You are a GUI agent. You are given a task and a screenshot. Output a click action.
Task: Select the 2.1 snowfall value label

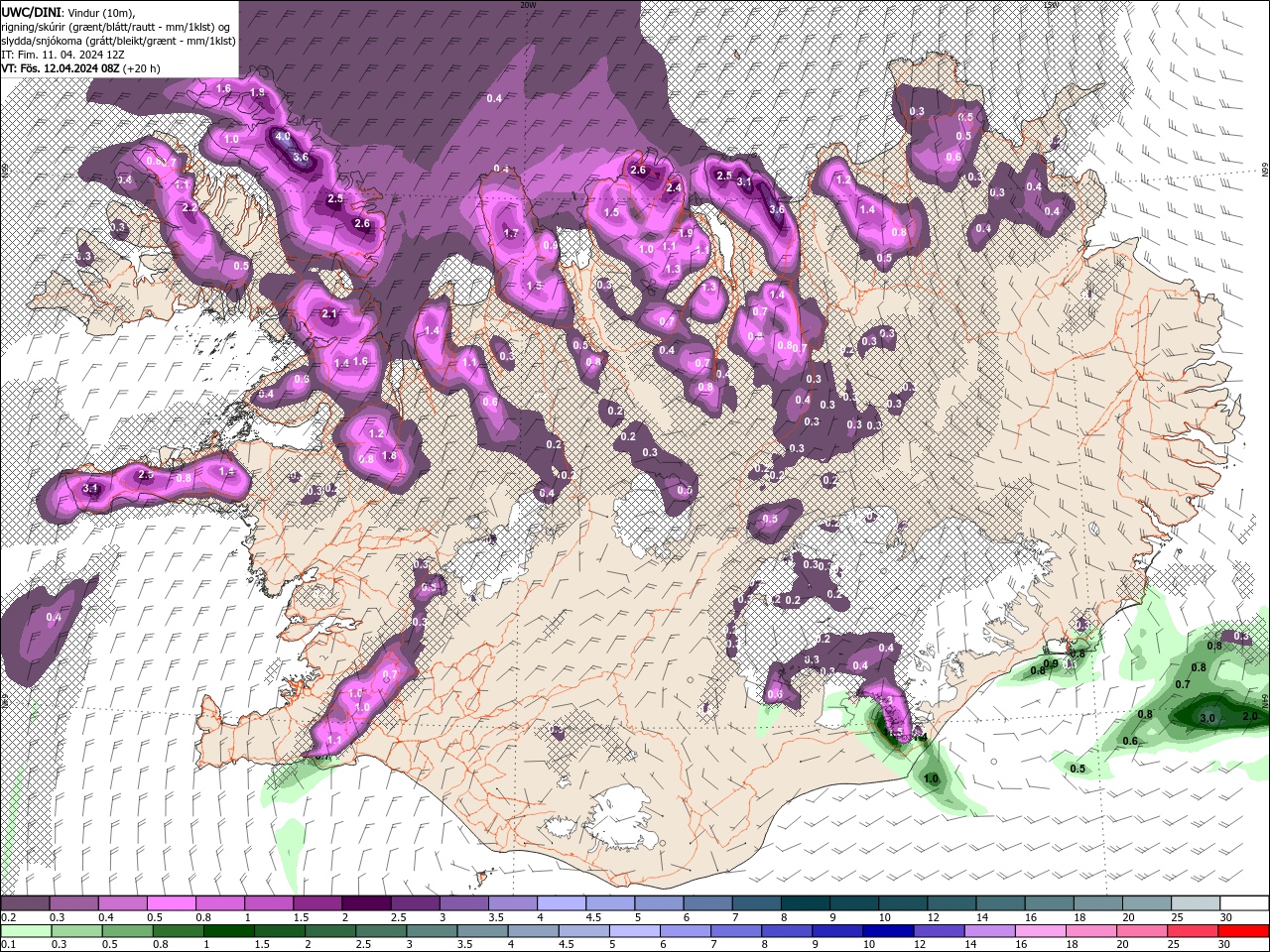tap(330, 314)
